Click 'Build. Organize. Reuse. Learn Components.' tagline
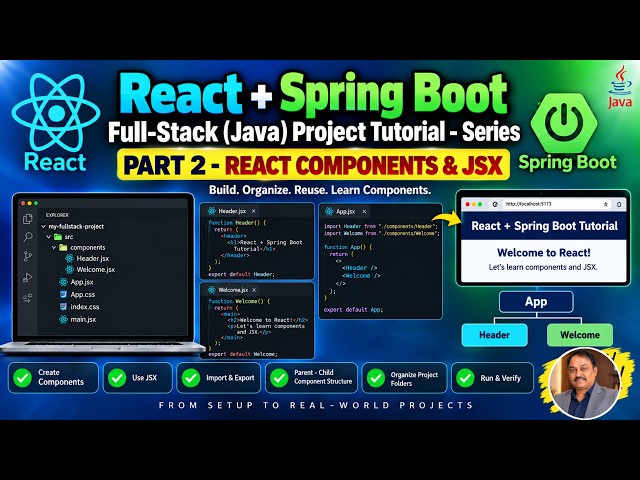The image size is (640, 480). tap(320, 190)
